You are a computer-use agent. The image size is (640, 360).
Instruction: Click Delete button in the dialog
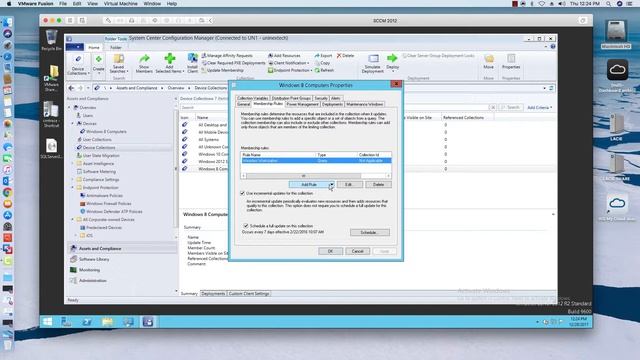[x=378, y=184]
